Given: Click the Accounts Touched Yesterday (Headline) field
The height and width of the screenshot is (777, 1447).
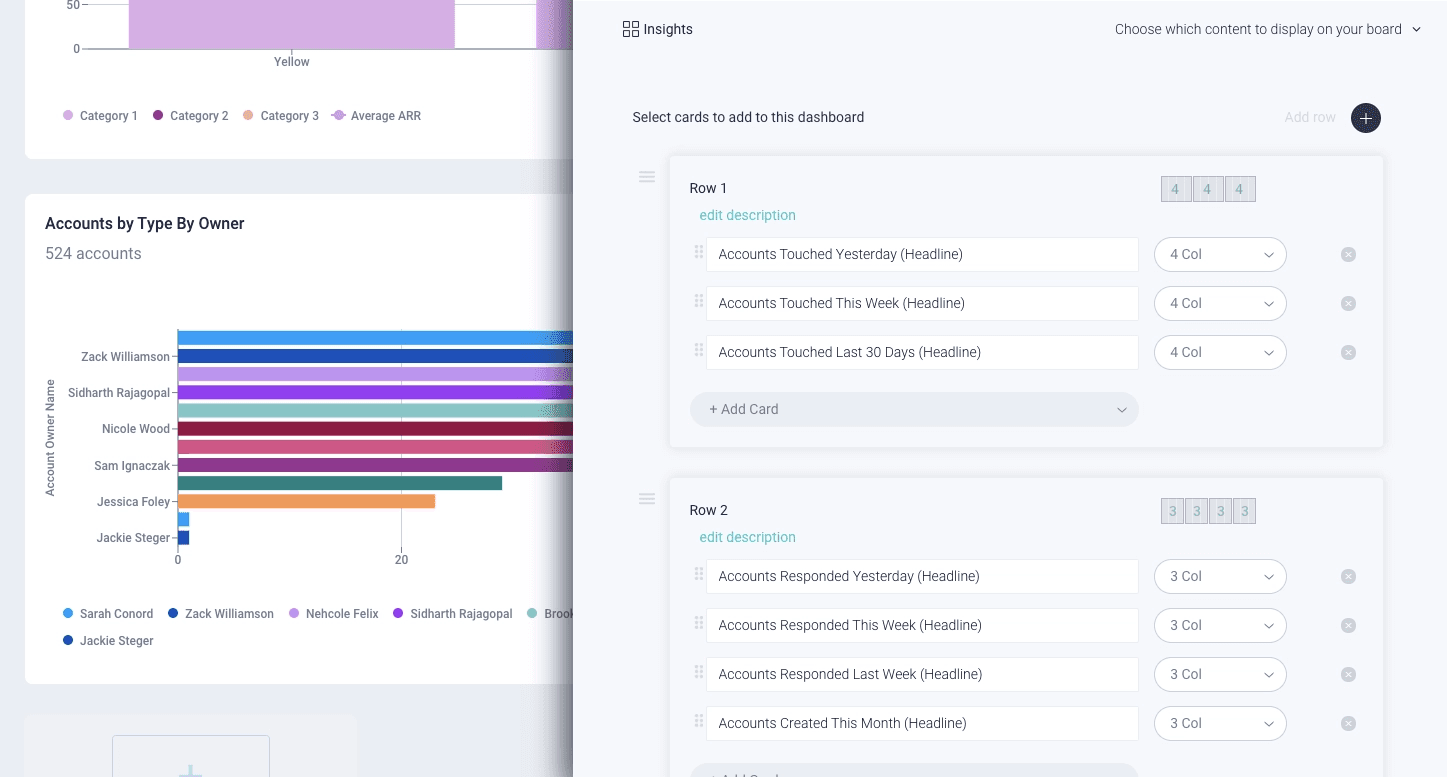Looking at the screenshot, I should pyautogui.click(x=922, y=254).
